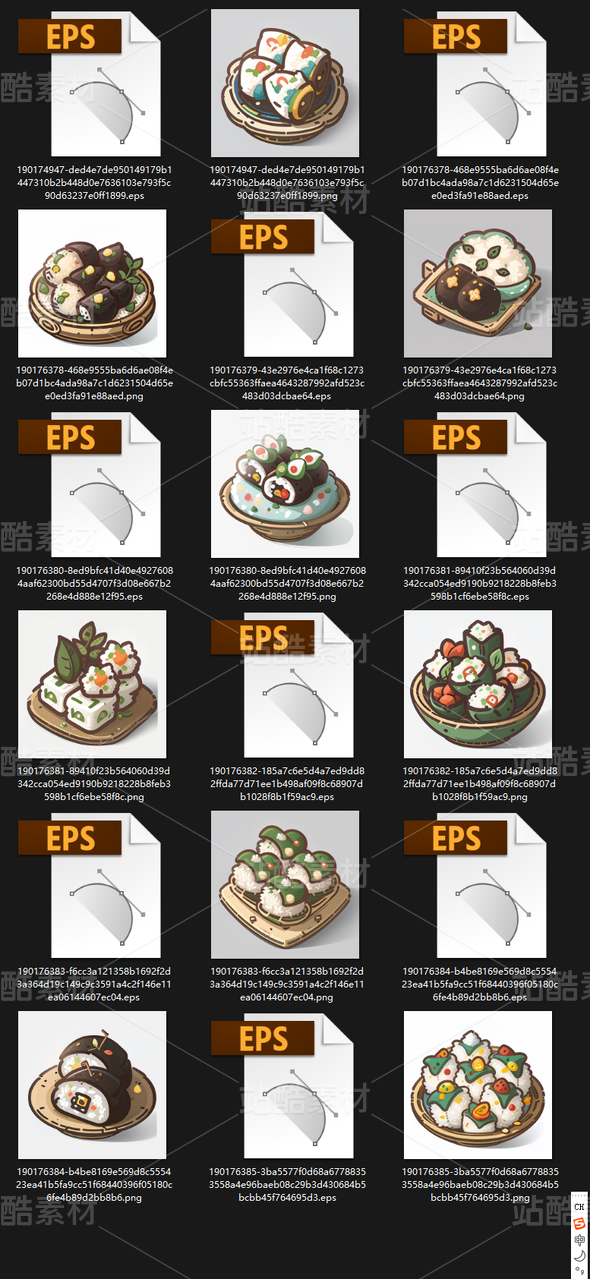The image size is (590, 1279).
Task: Select the 190176382 EPS file icon
Action: (283, 684)
